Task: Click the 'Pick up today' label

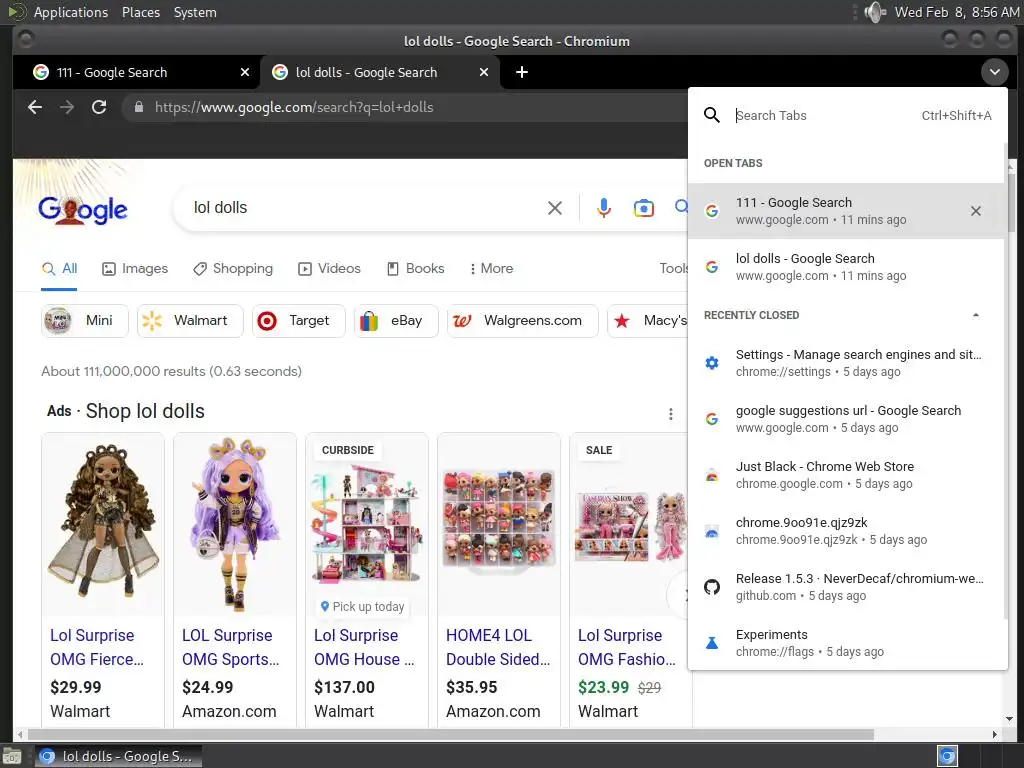Action: click(x=362, y=607)
